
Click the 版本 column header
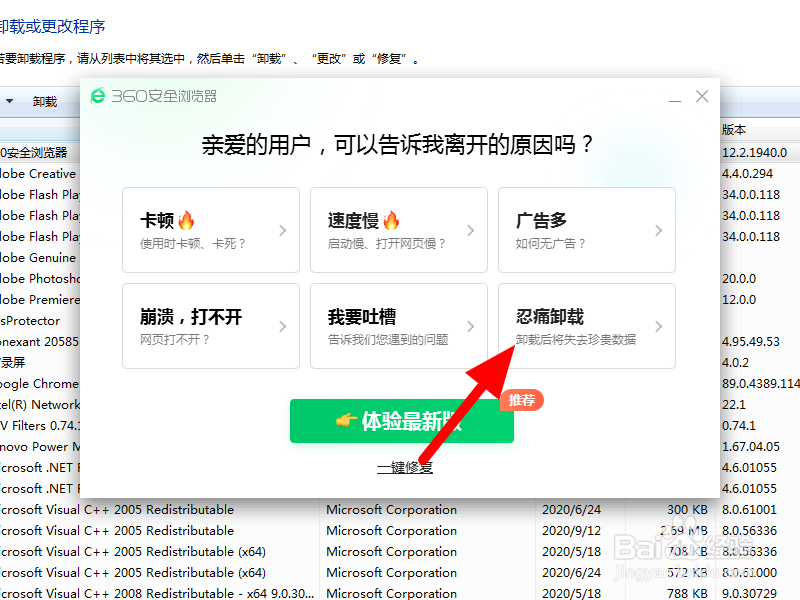(x=734, y=130)
